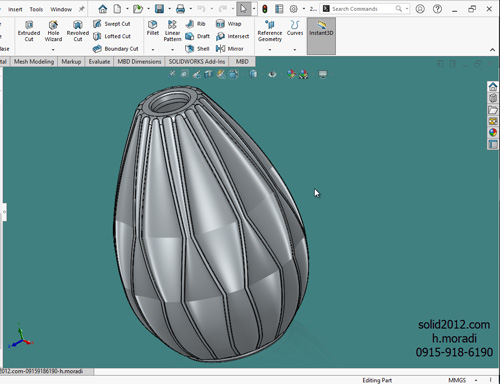Select the Draft feature
Screen dimensions: 500x384
(197, 36)
